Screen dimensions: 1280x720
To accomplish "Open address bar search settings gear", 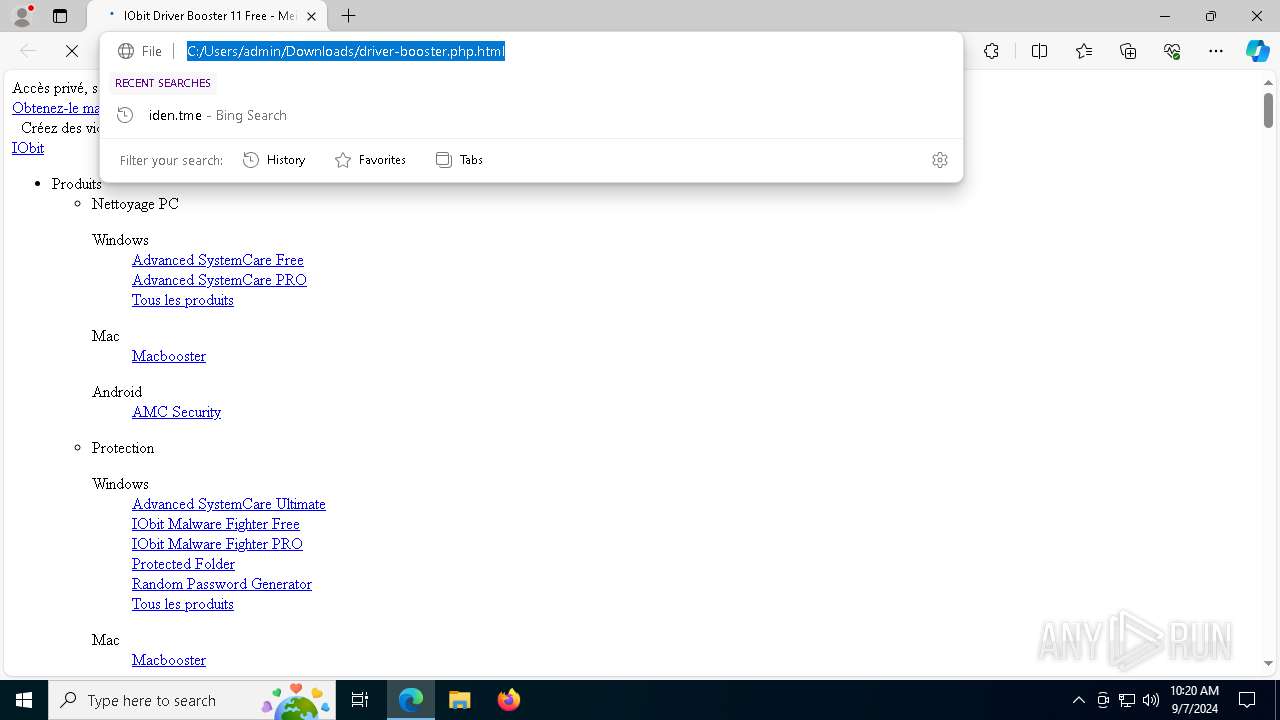I will coord(940,160).
